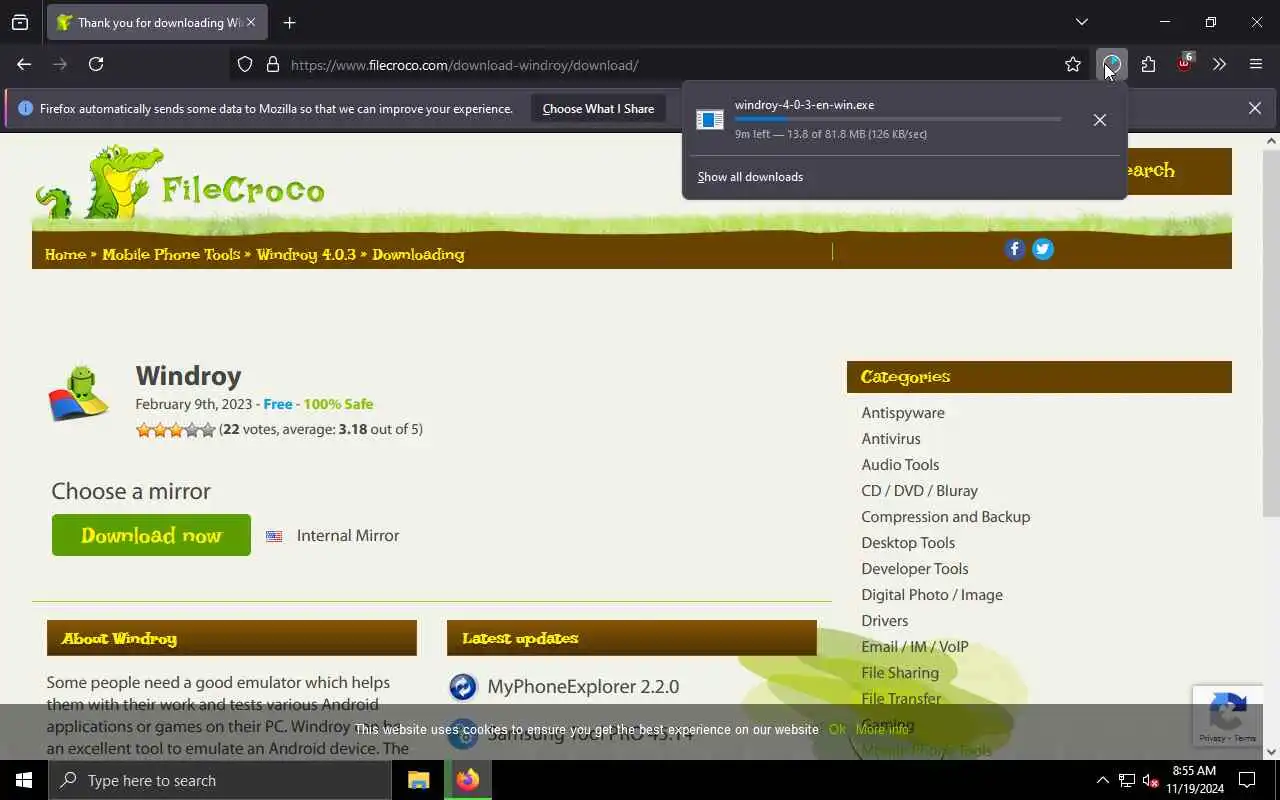Open the taskbar clock showing 8:55 AM
This screenshot has width=1280, height=800.
[1194, 780]
